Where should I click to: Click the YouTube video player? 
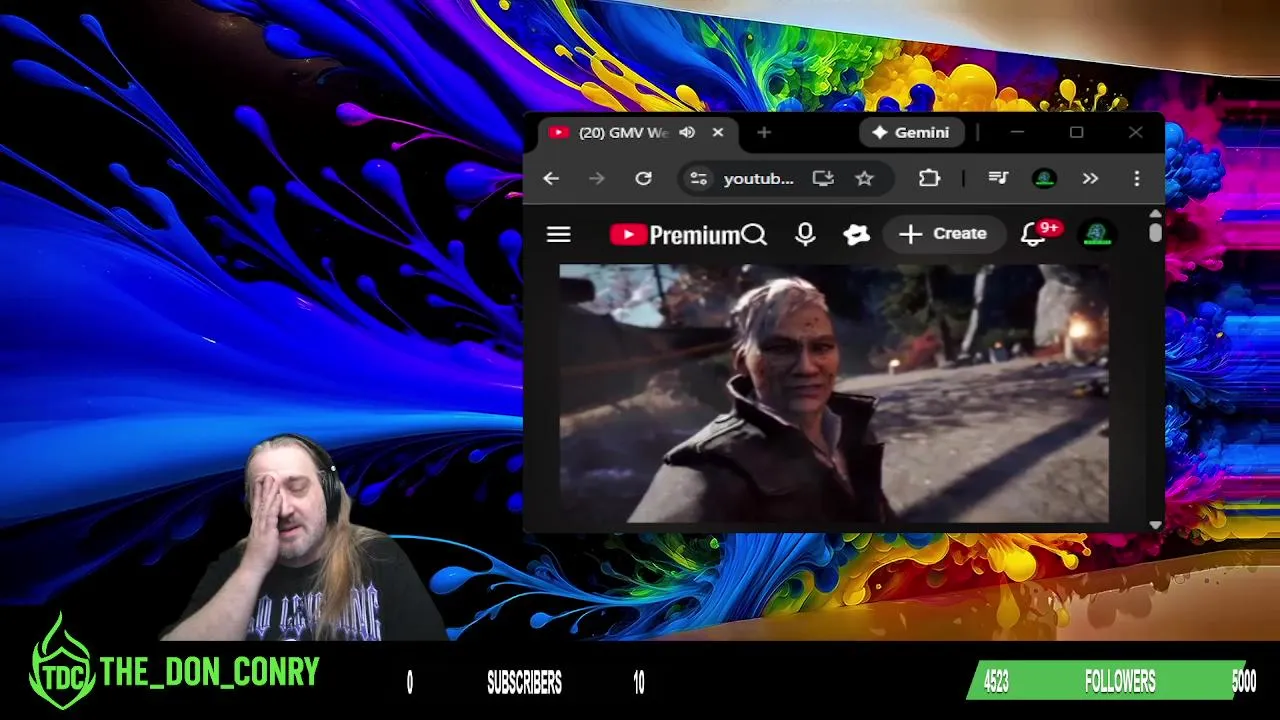click(834, 393)
